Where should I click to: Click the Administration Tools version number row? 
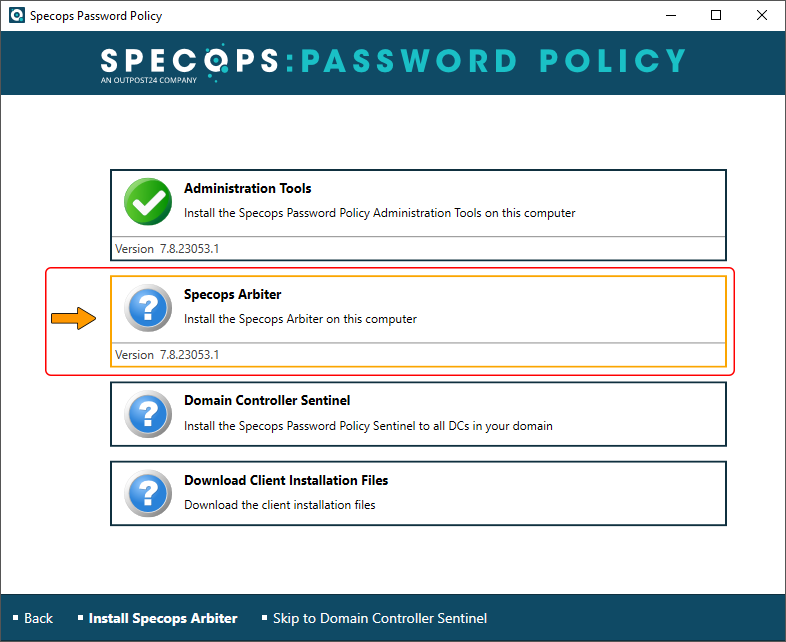pos(418,249)
